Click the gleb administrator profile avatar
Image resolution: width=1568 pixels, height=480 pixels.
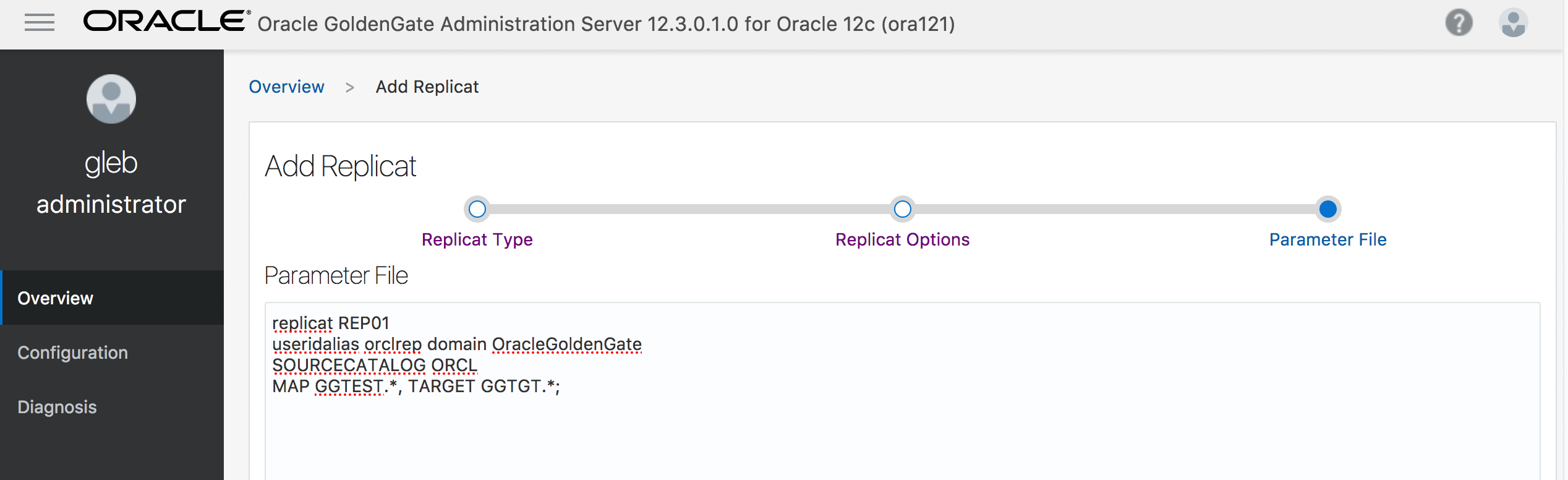[111, 98]
